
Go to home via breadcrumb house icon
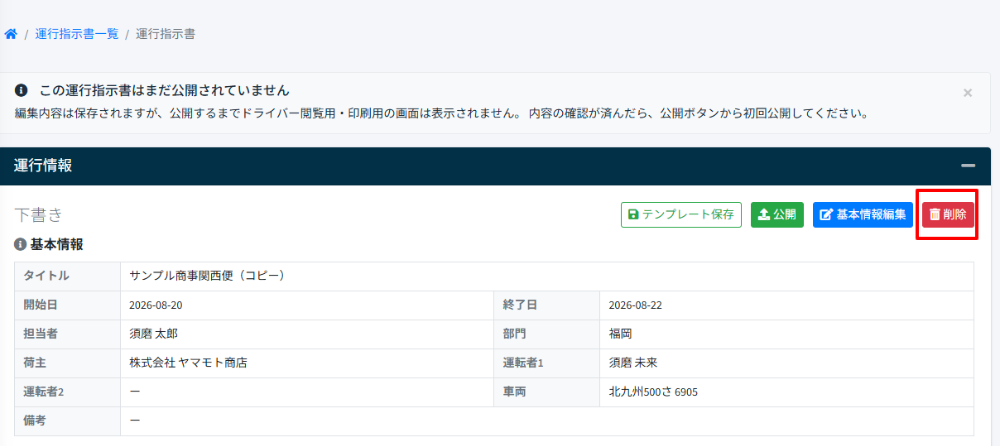(x=10, y=34)
